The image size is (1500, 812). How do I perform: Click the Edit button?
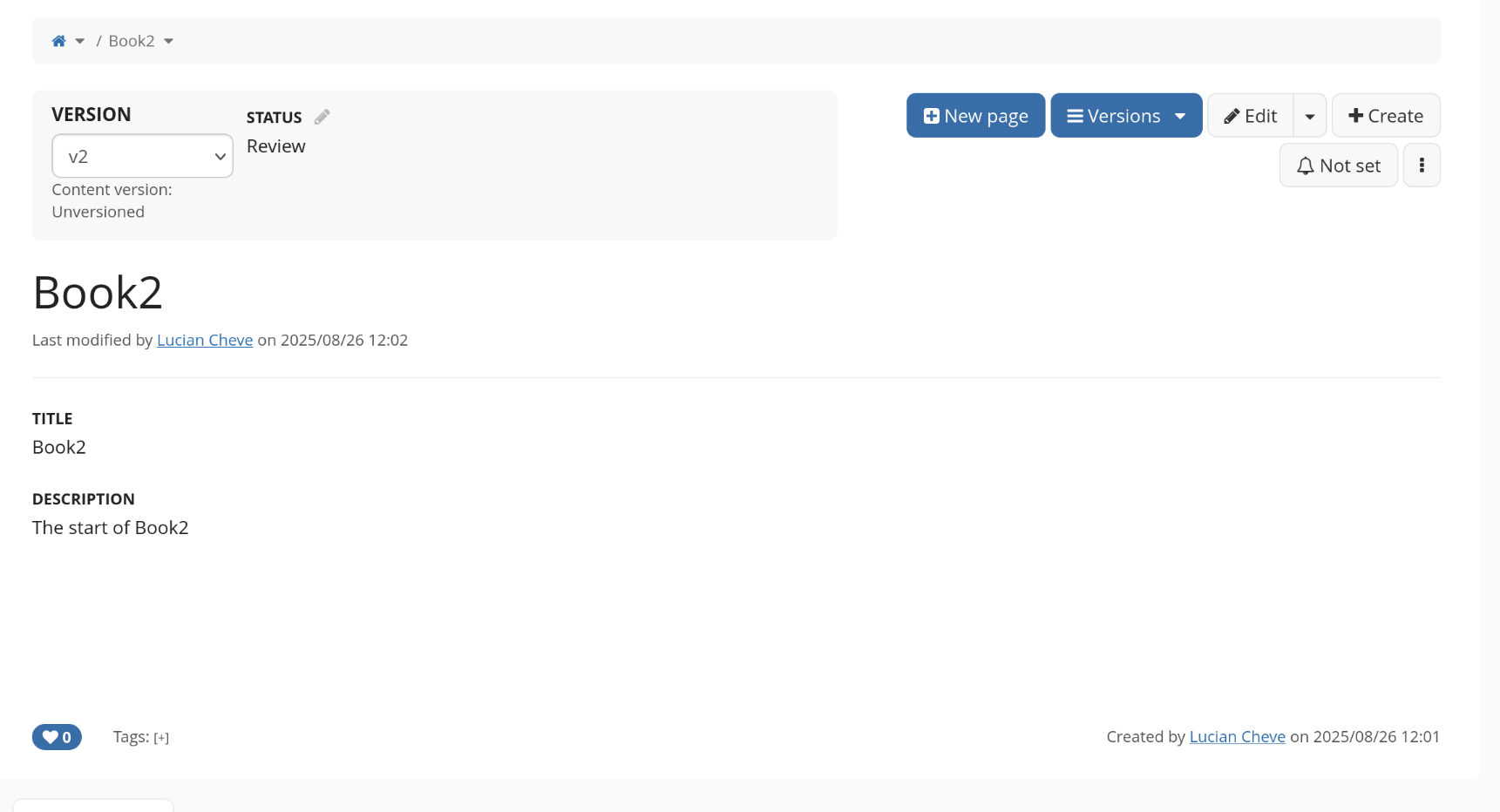(x=1250, y=116)
